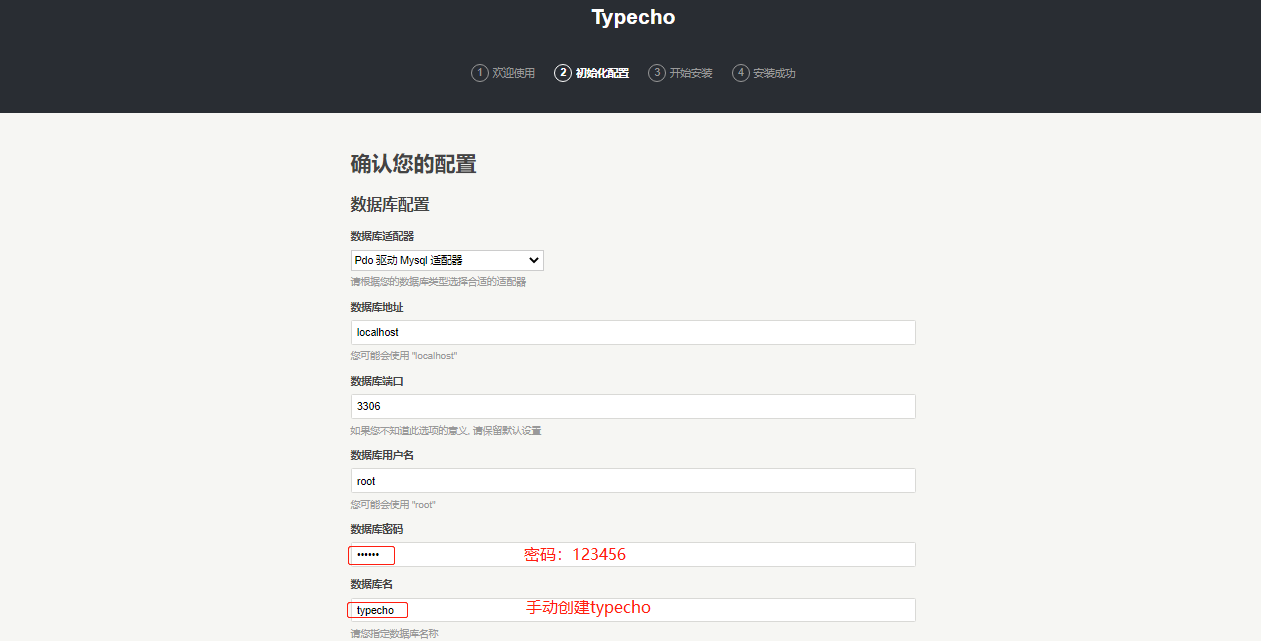Select step 2 初始化配置

click(592, 73)
